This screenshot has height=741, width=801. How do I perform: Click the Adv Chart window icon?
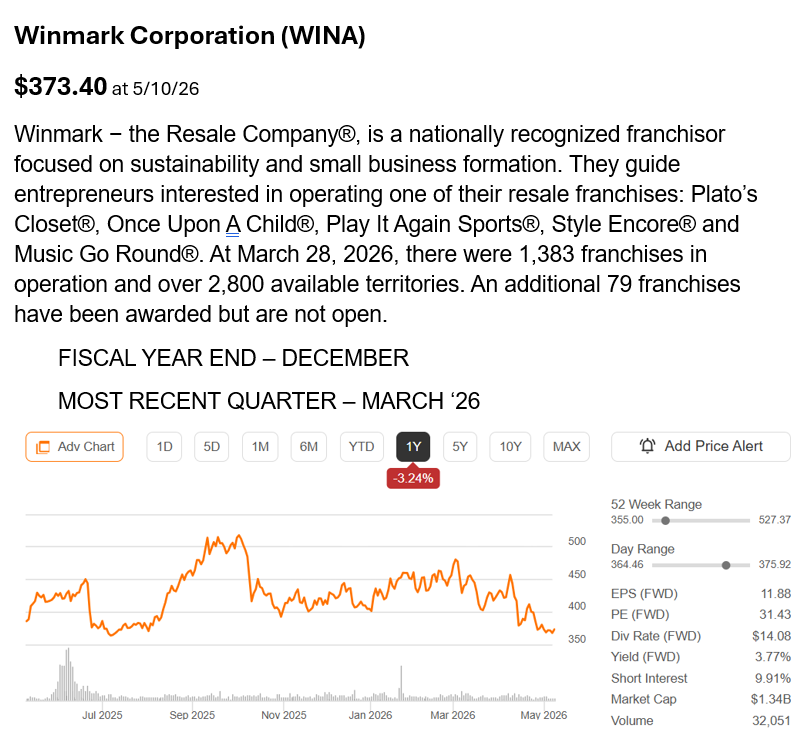point(43,447)
